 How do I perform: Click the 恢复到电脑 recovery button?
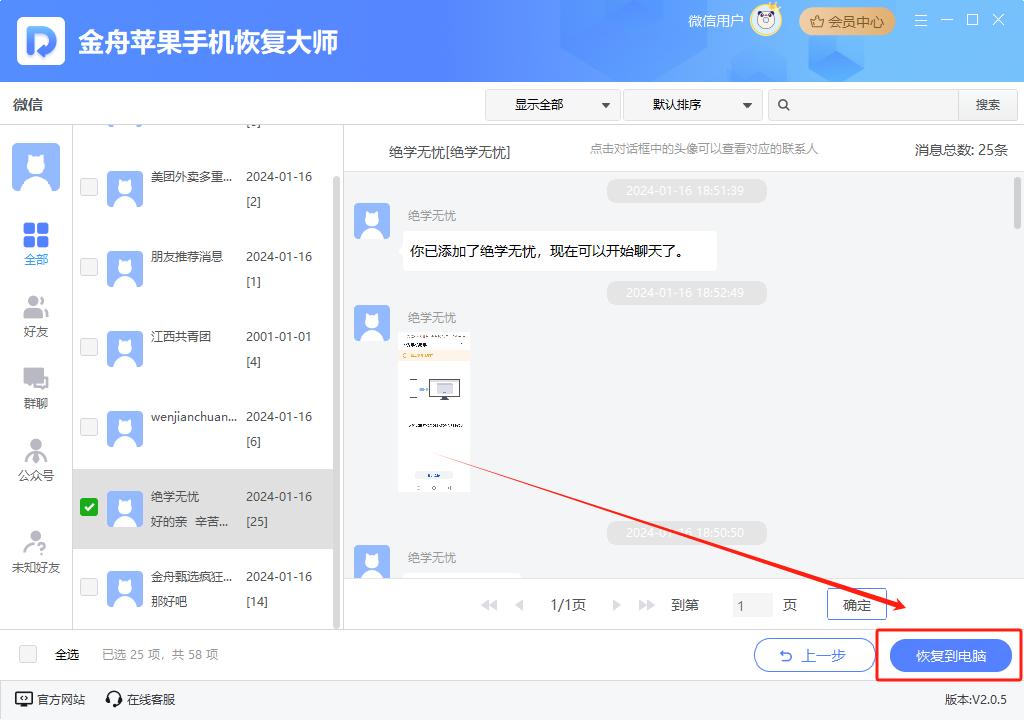[x=949, y=655]
